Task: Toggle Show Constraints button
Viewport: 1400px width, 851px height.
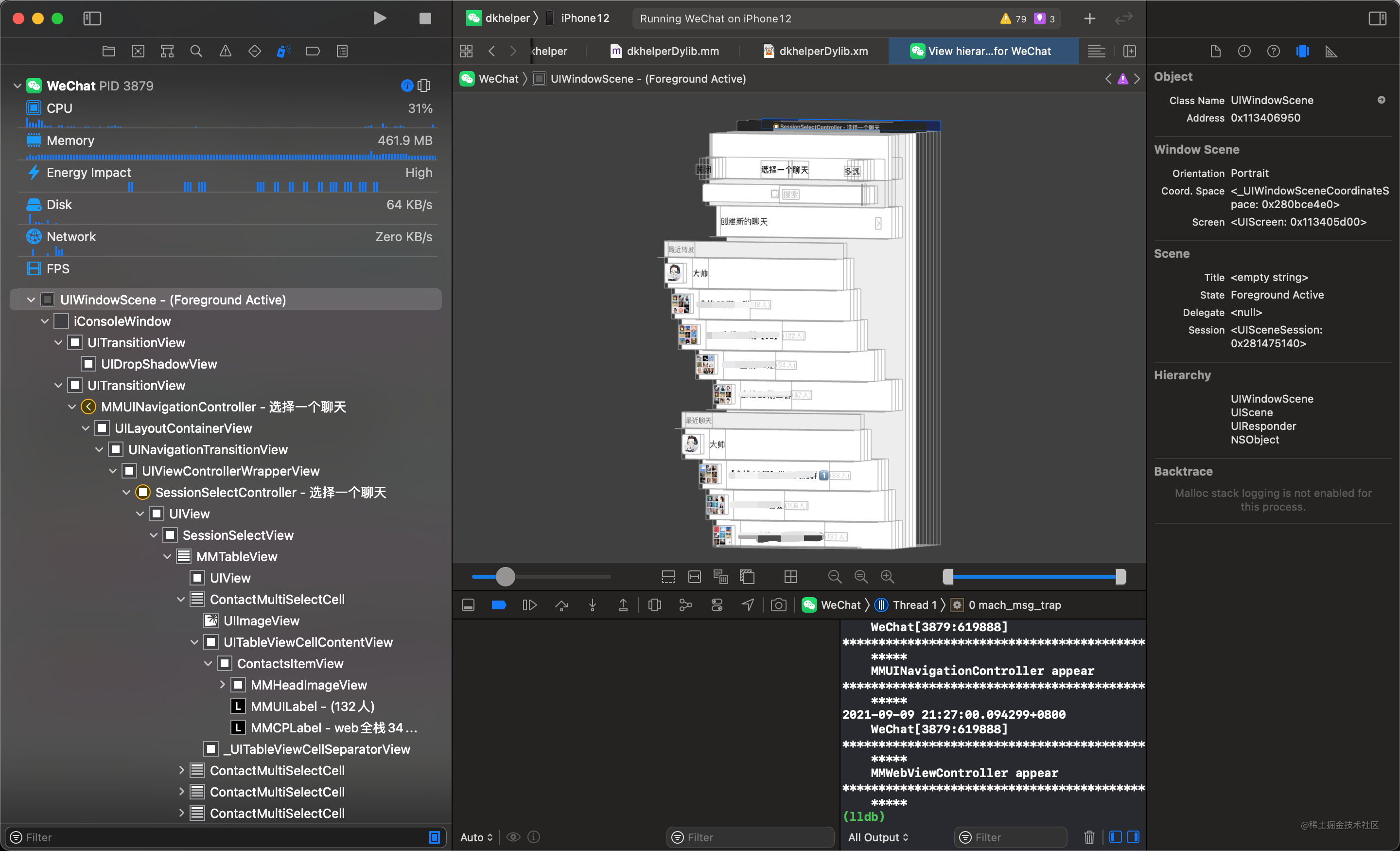Action: click(694, 576)
